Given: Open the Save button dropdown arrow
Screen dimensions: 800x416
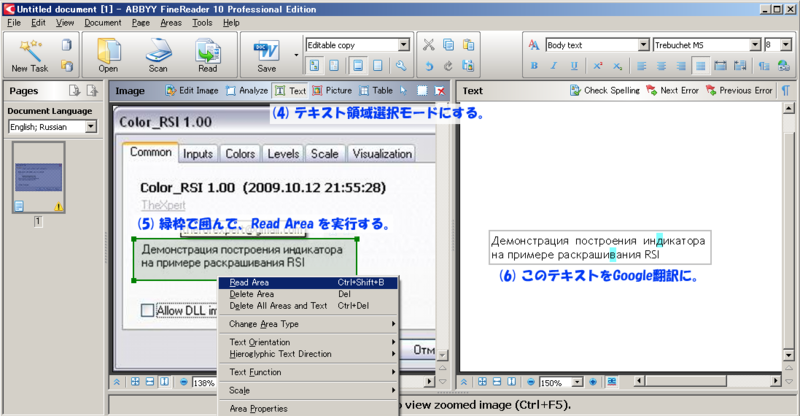Looking at the screenshot, I should [x=296, y=55].
